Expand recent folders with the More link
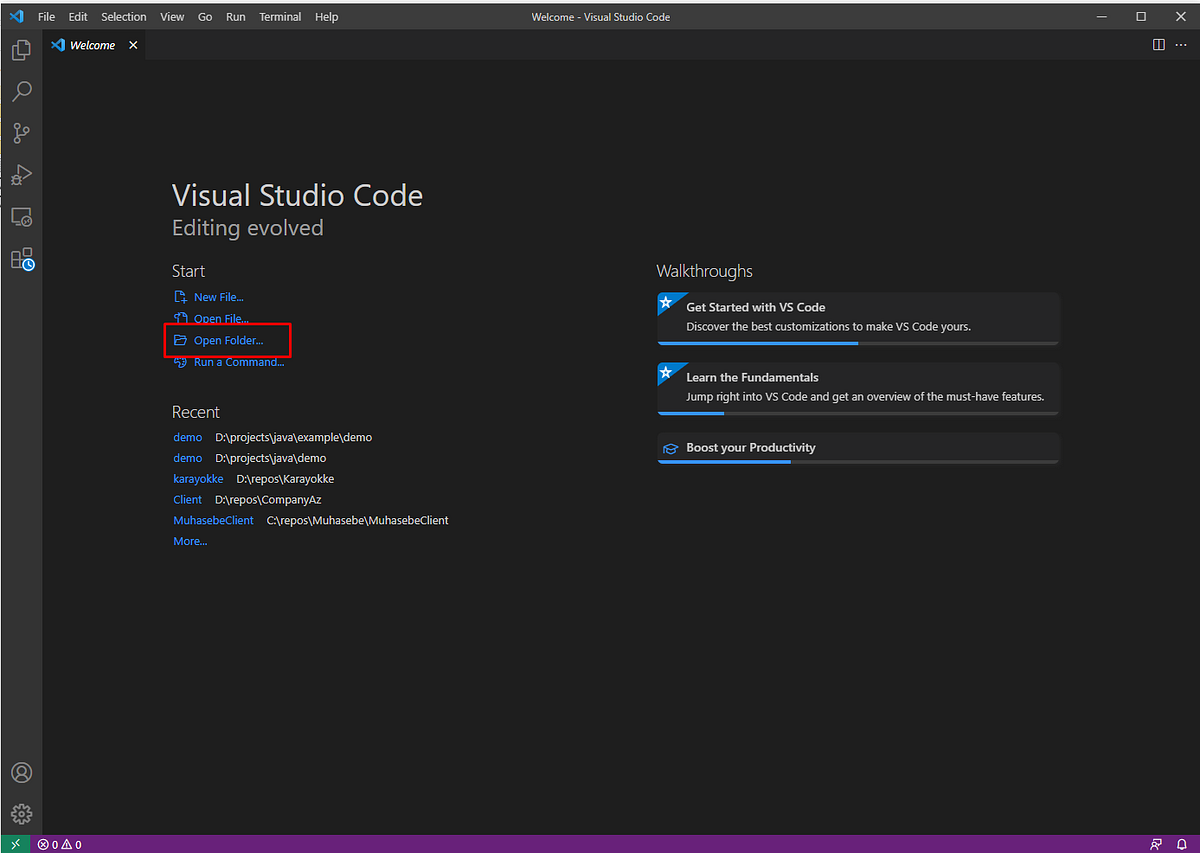Viewport: 1200px width, 853px height. click(x=190, y=541)
